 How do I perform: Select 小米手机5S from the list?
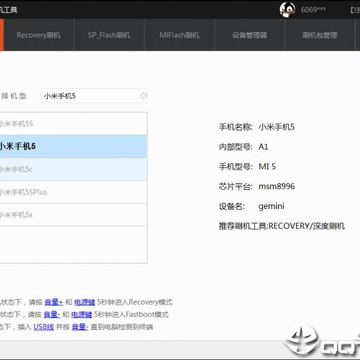pyautogui.click(x=73, y=124)
